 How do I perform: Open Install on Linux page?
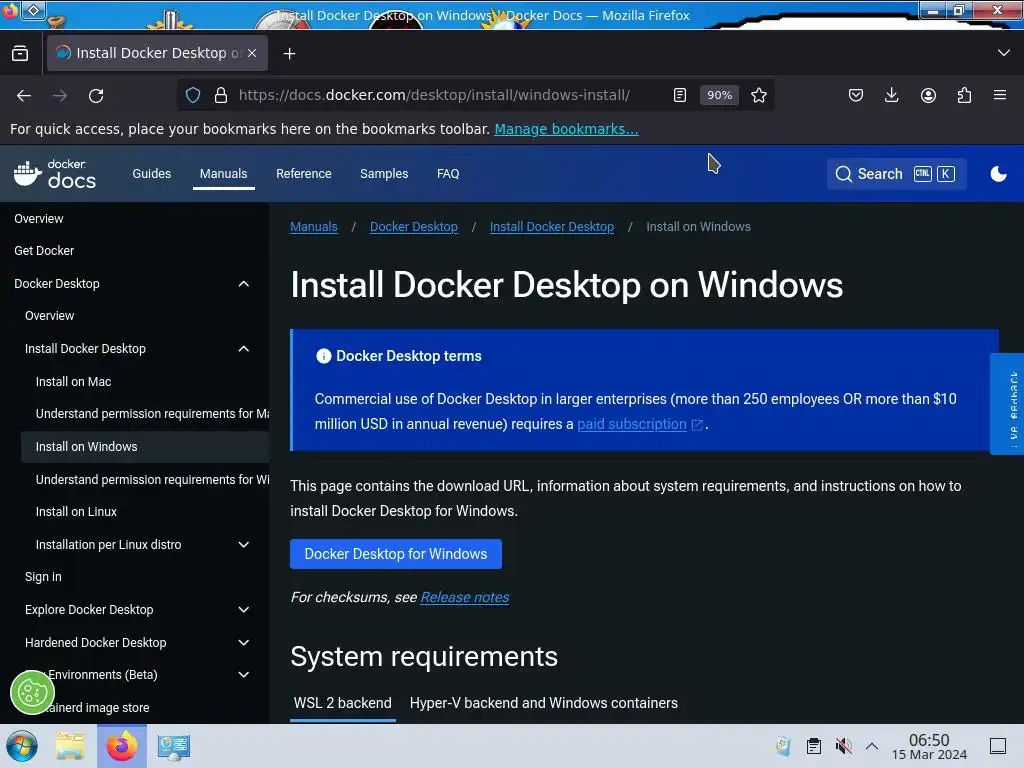point(76,511)
